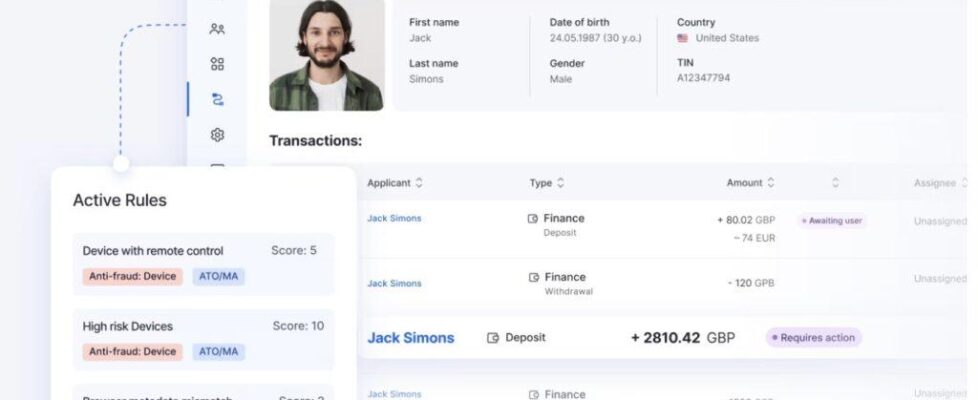978x400 pixels.
Task: Sort transactions by the Amount column
Action: click(770, 183)
